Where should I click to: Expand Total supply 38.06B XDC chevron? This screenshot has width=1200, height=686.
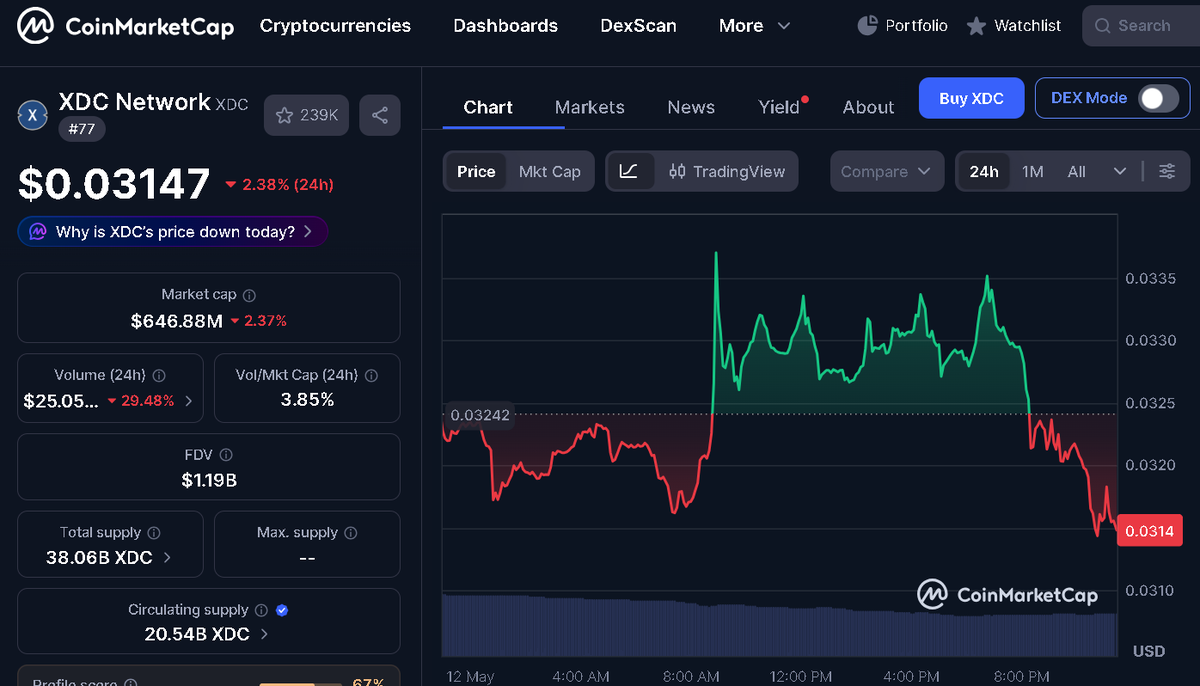tap(167, 557)
